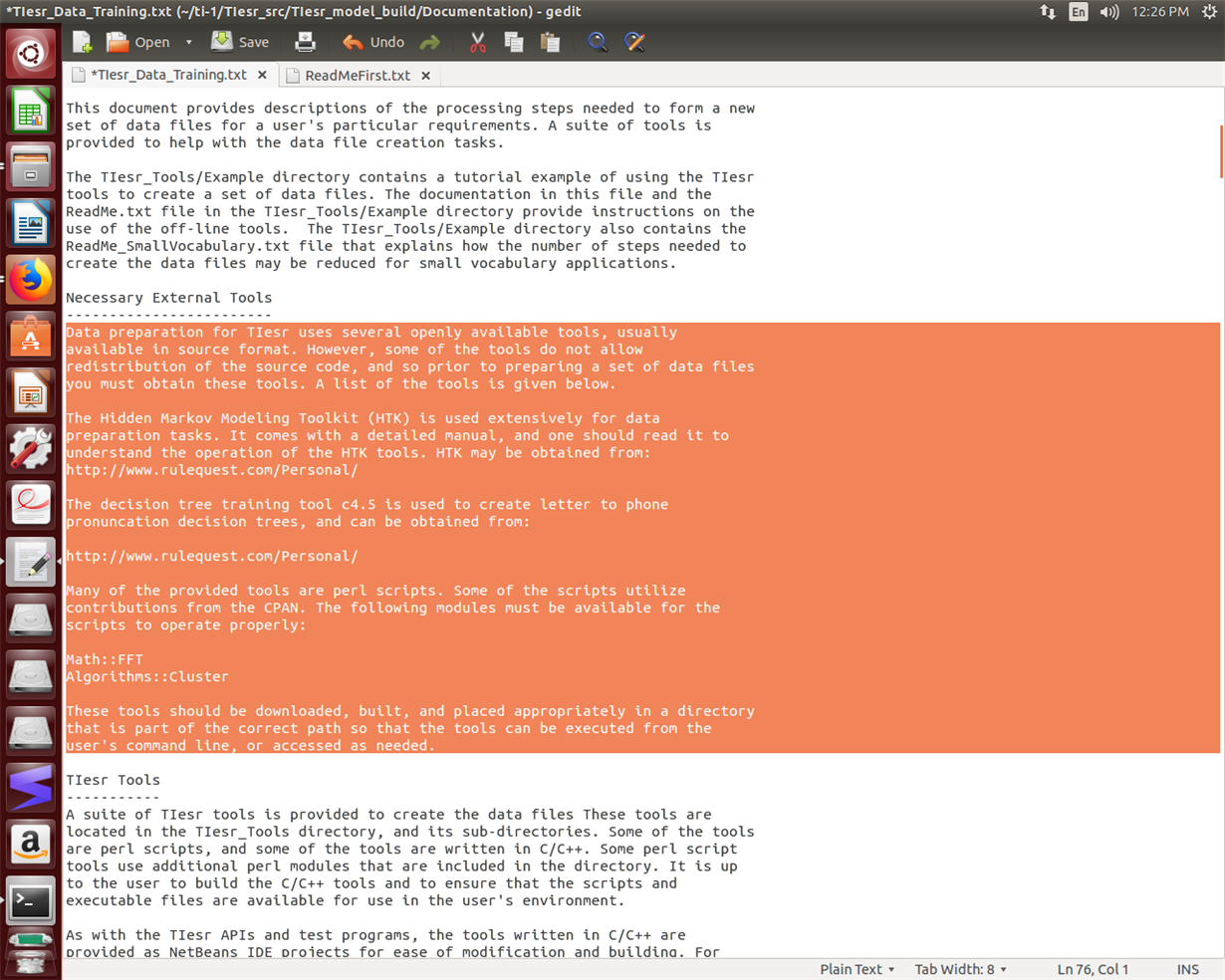Open Tab Width 8 dropdown
Image resolution: width=1225 pixels, height=980 pixels.
(x=960, y=969)
